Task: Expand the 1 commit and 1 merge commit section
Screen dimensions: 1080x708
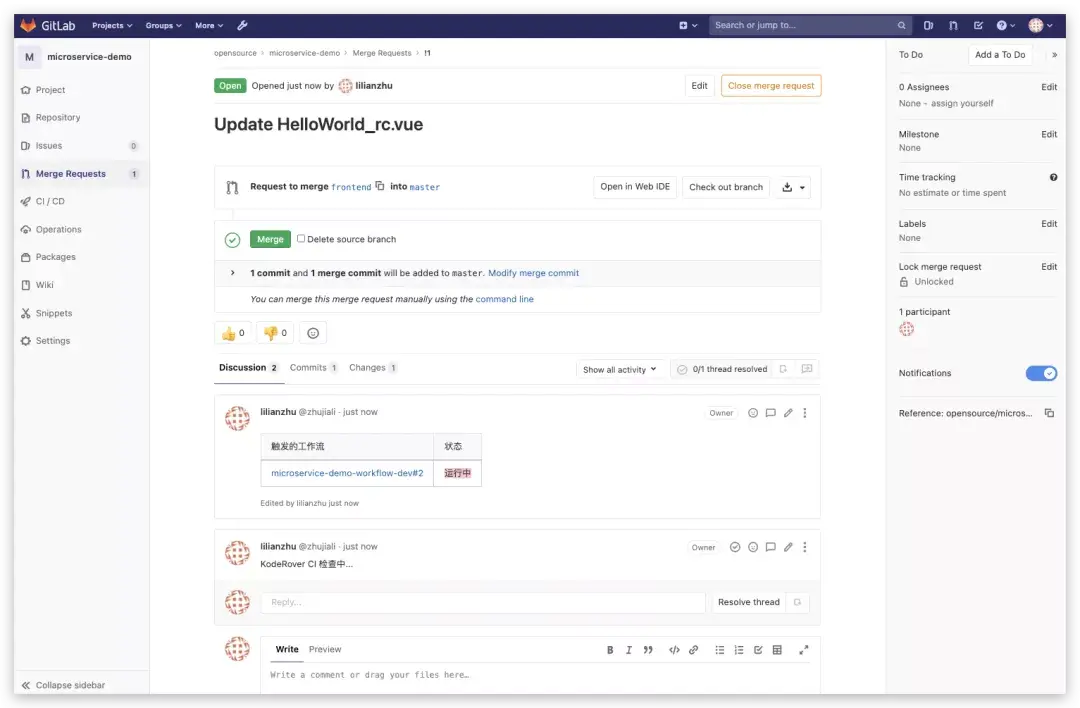Action: click(232, 272)
